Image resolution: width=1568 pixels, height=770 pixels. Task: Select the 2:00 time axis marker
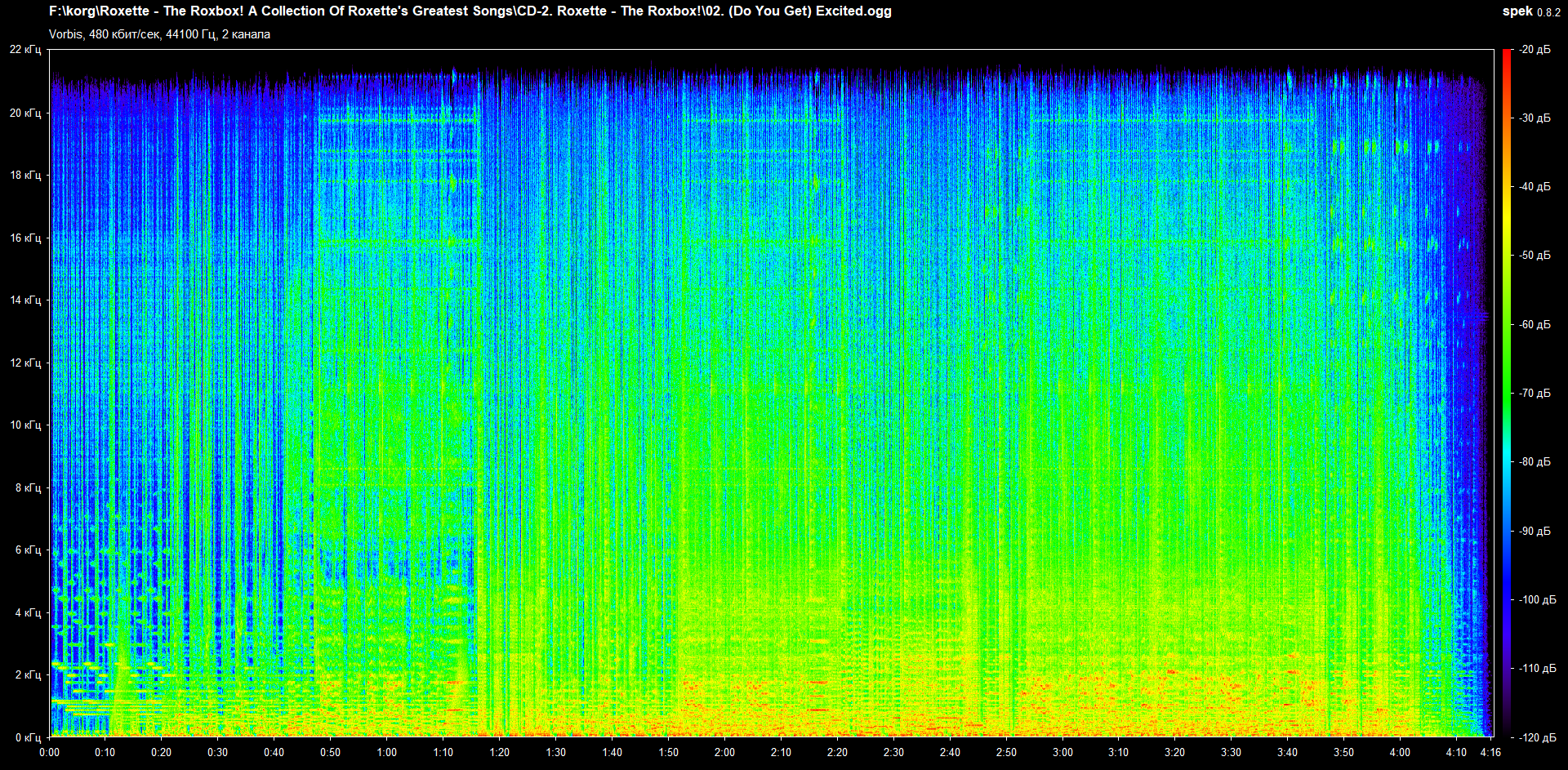pyautogui.click(x=724, y=752)
